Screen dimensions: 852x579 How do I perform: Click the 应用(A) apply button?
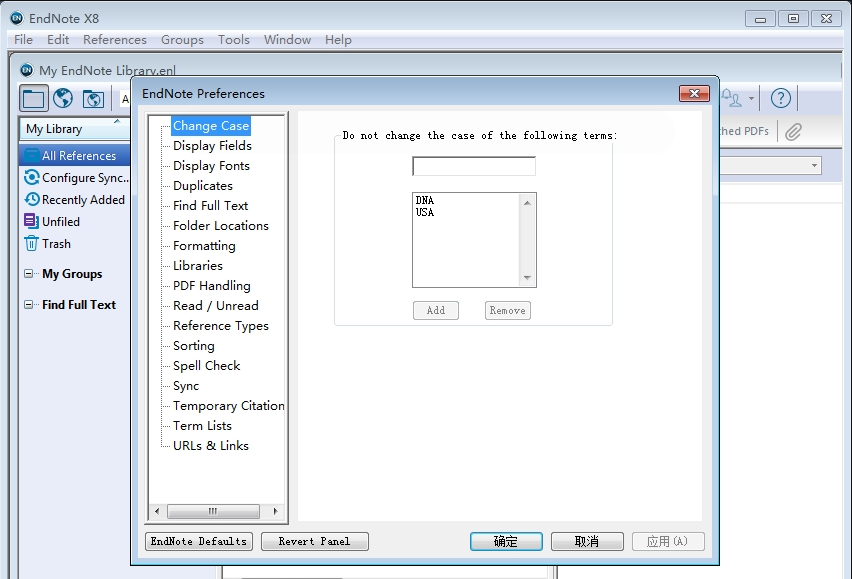click(668, 542)
